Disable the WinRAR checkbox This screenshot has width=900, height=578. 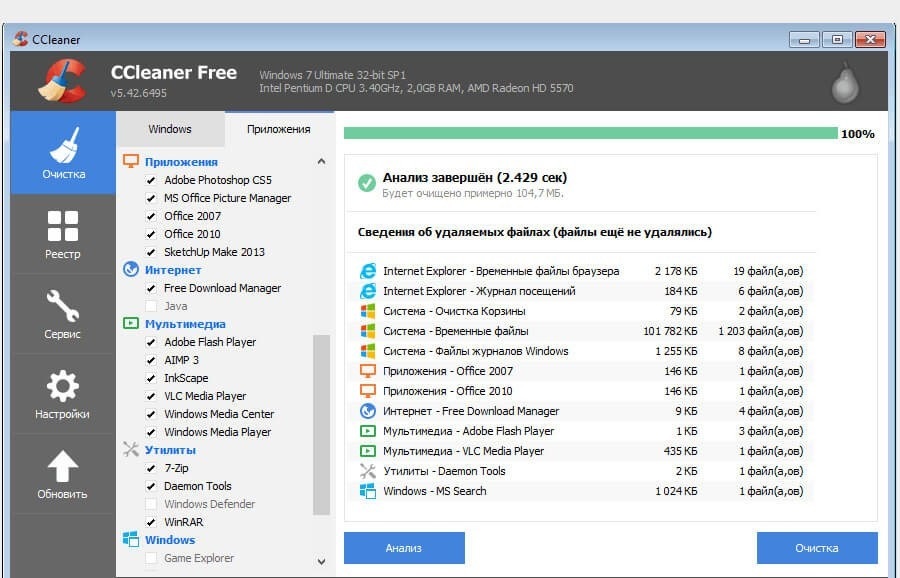tap(152, 523)
